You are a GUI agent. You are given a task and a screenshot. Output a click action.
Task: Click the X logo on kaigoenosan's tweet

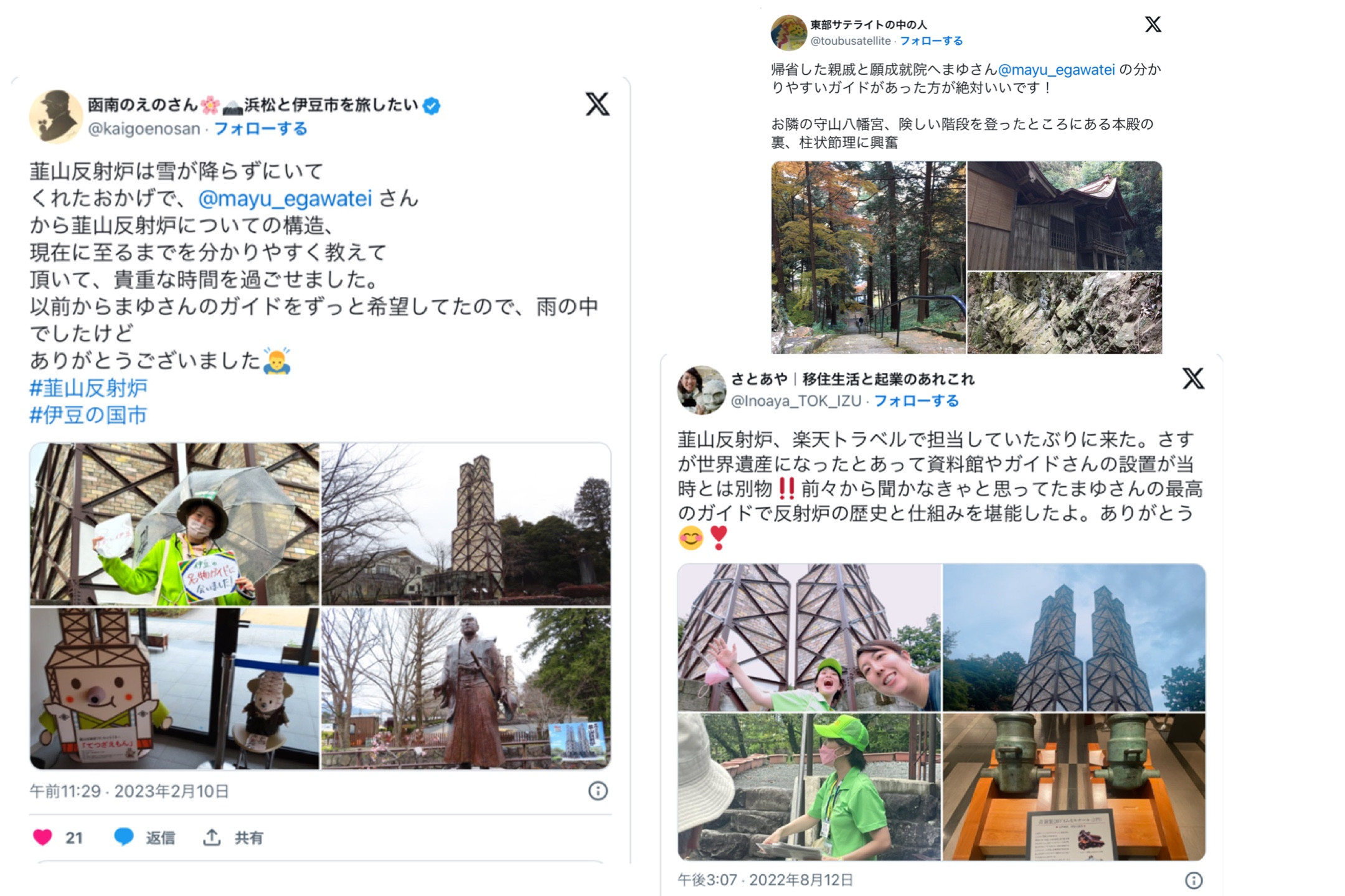[597, 104]
